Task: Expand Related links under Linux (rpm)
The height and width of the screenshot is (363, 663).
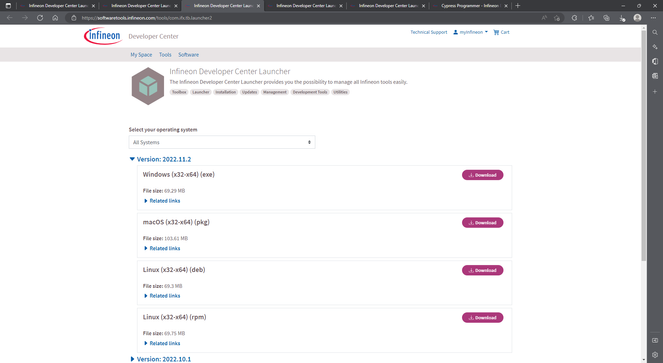Action: click(x=162, y=343)
